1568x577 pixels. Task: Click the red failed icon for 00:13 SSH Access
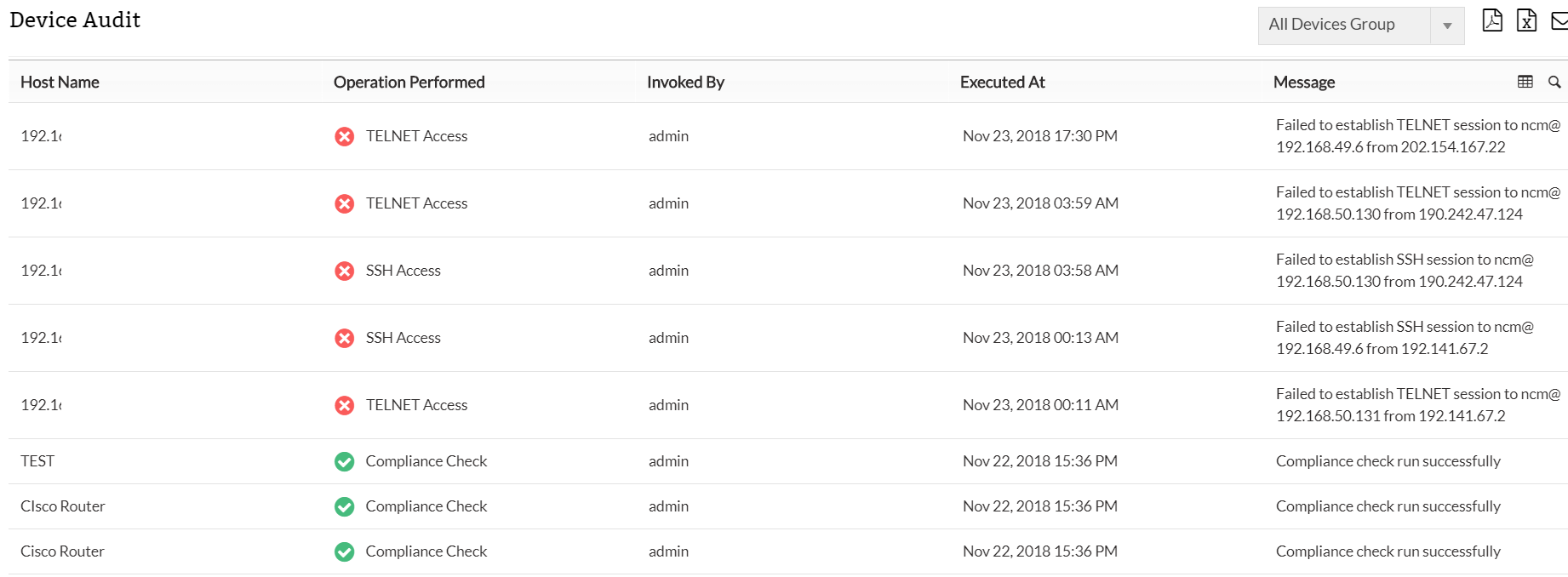344,338
